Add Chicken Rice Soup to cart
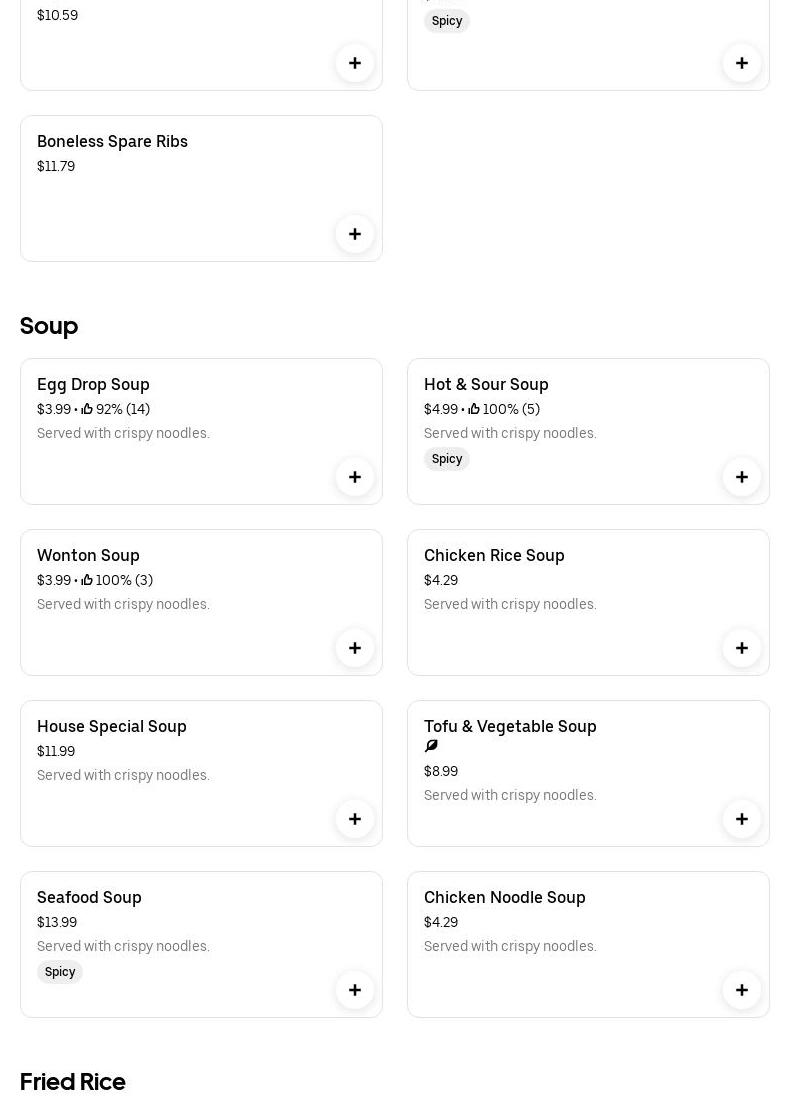 coord(742,648)
